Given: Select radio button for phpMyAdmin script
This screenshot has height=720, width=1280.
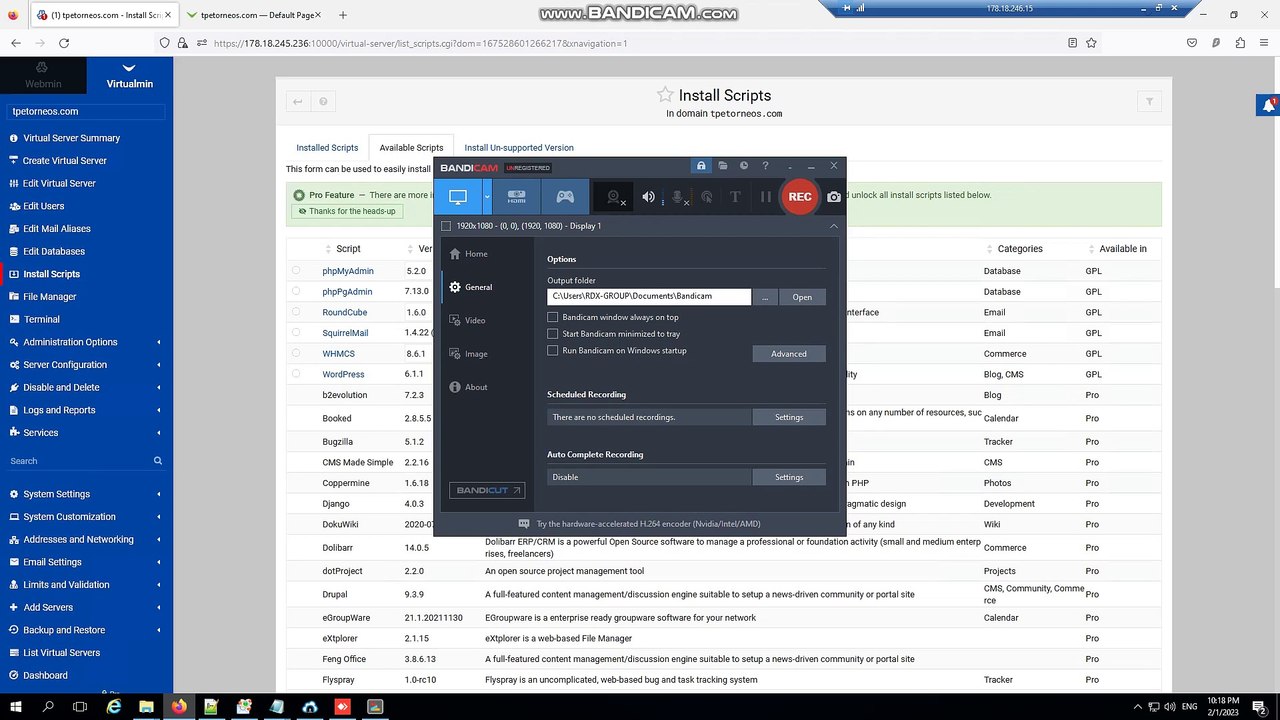Looking at the screenshot, I should pyautogui.click(x=296, y=271).
